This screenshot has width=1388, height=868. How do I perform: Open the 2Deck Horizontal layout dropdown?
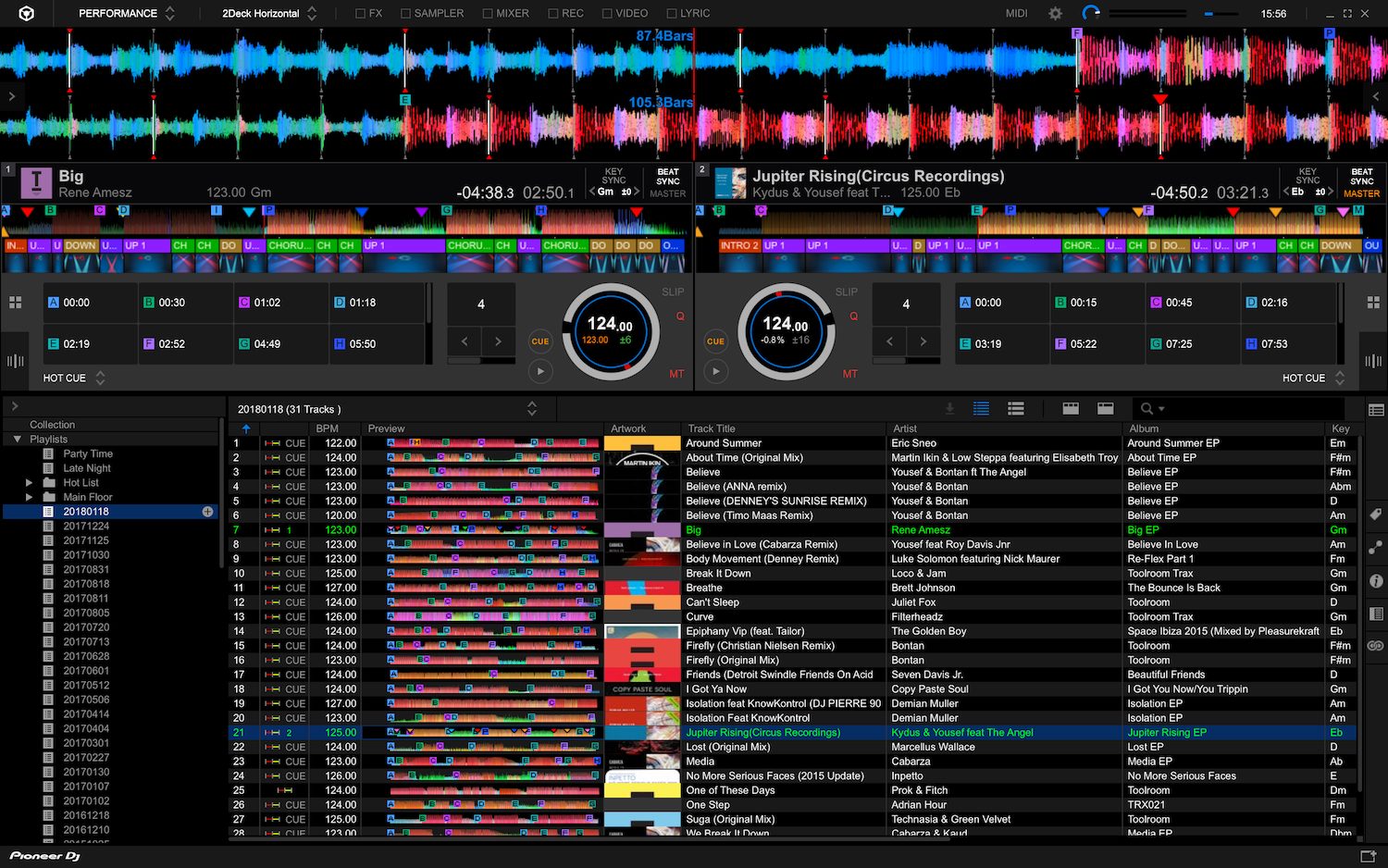269,14
